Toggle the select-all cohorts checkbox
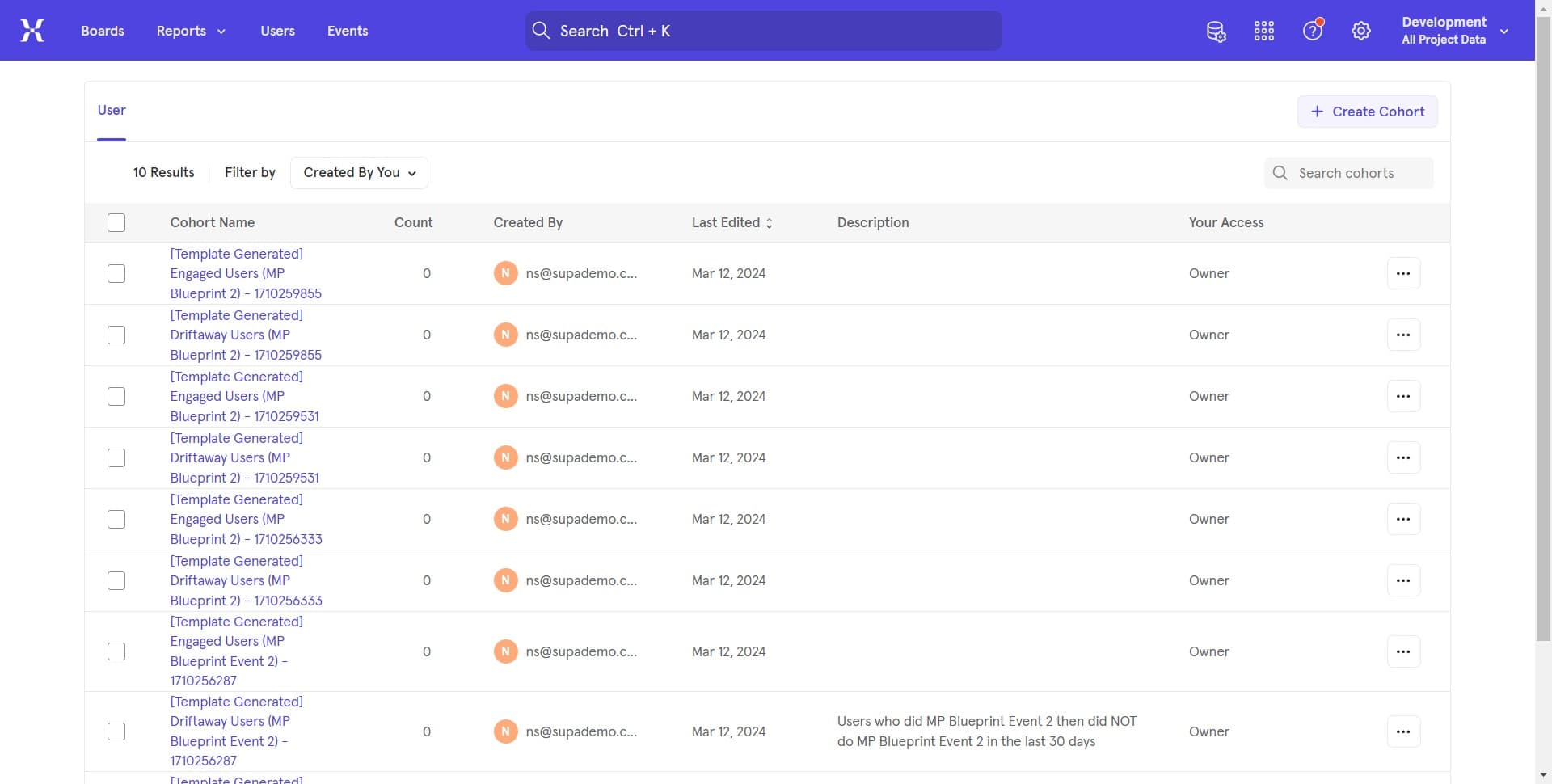 pyautogui.click(x=116, y=223)
